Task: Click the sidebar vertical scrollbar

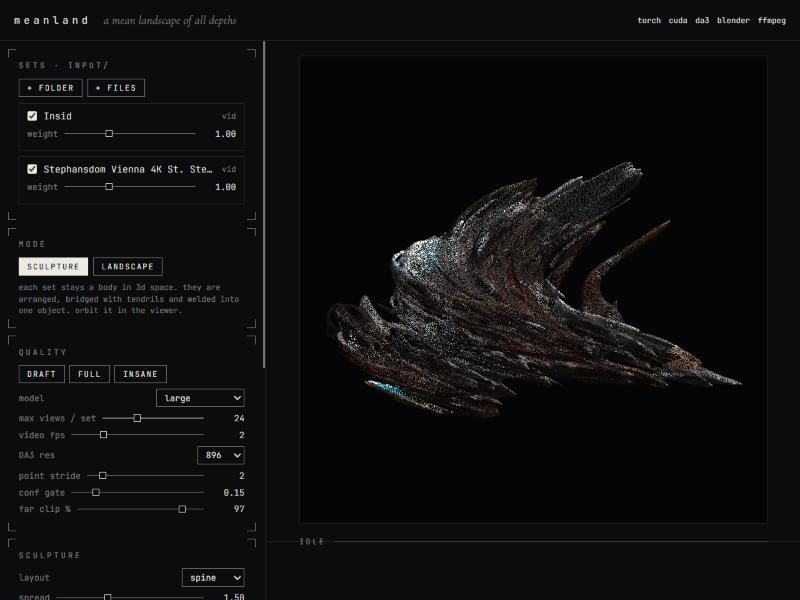Action: point(264,204)
